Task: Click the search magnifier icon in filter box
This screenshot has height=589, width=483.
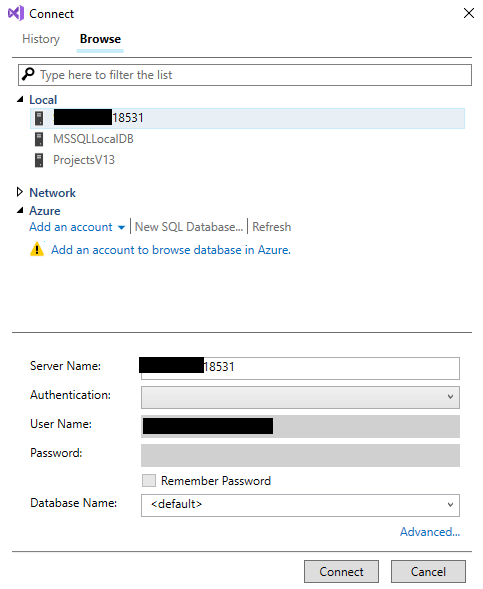Action: (28, 74)
